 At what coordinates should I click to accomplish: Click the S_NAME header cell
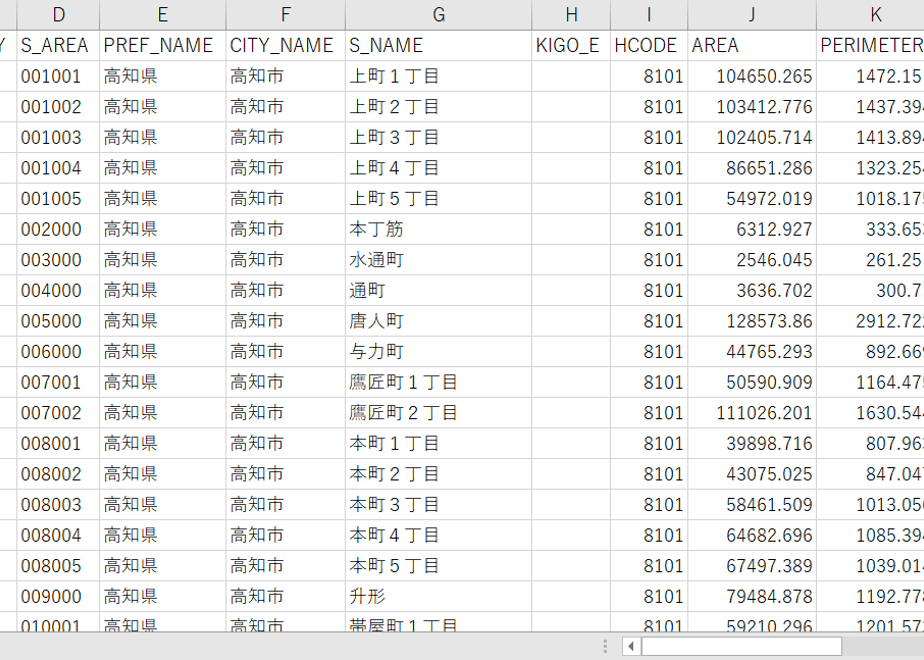[x=438, y=45]
